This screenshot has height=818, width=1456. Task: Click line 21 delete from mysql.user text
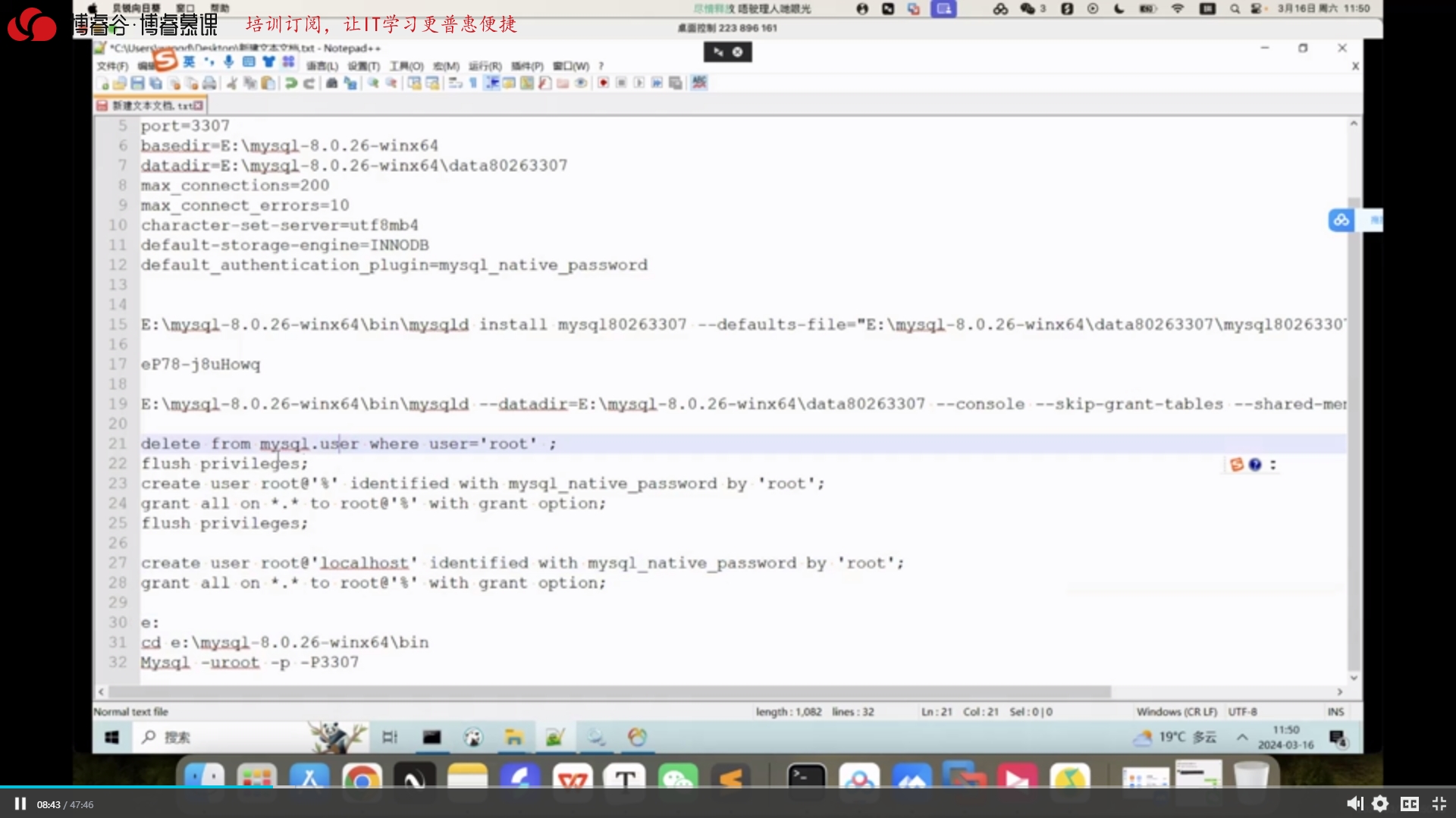(x=348, y=443)
